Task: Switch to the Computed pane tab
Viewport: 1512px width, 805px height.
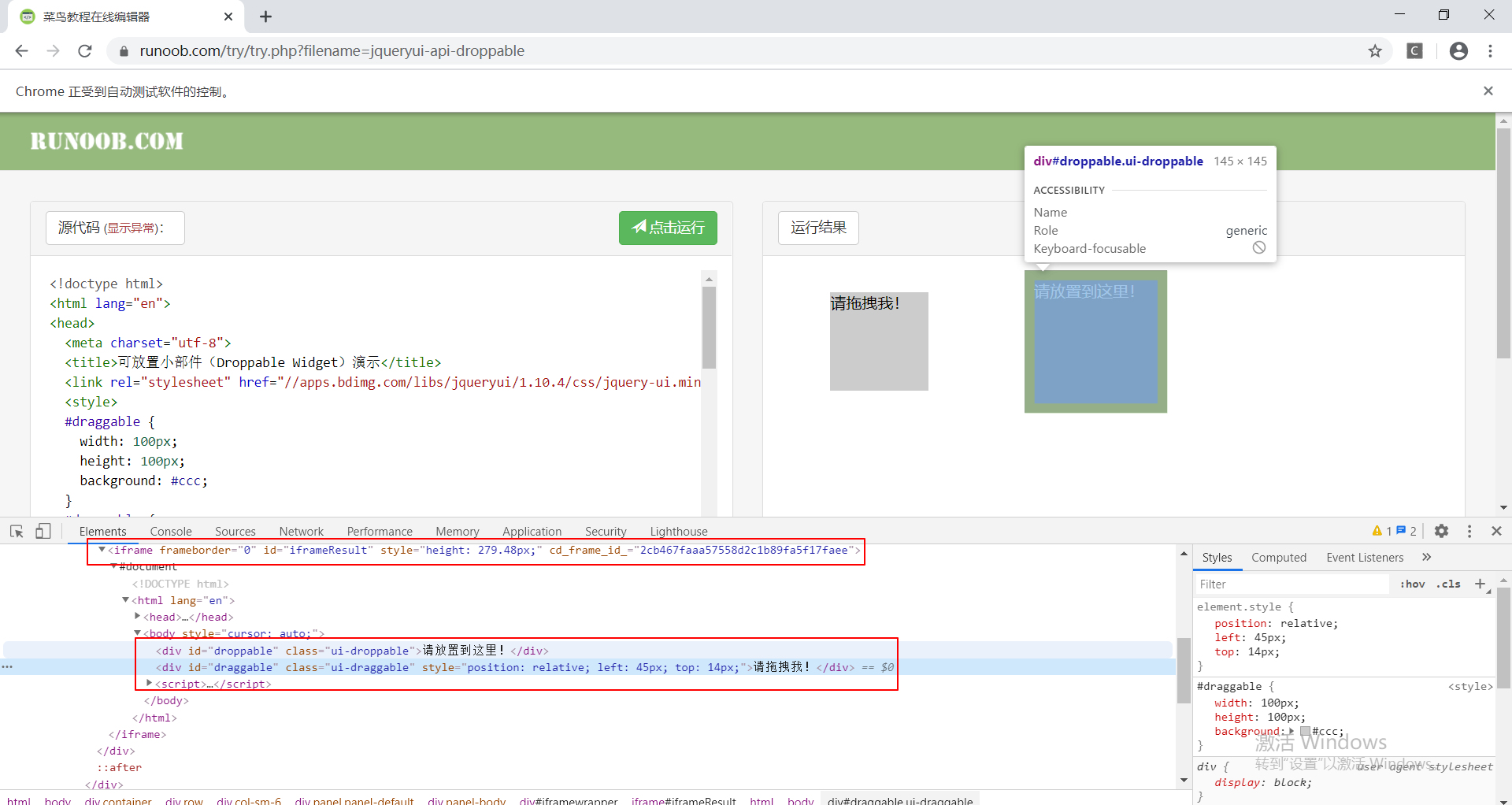Action: 1279,558
